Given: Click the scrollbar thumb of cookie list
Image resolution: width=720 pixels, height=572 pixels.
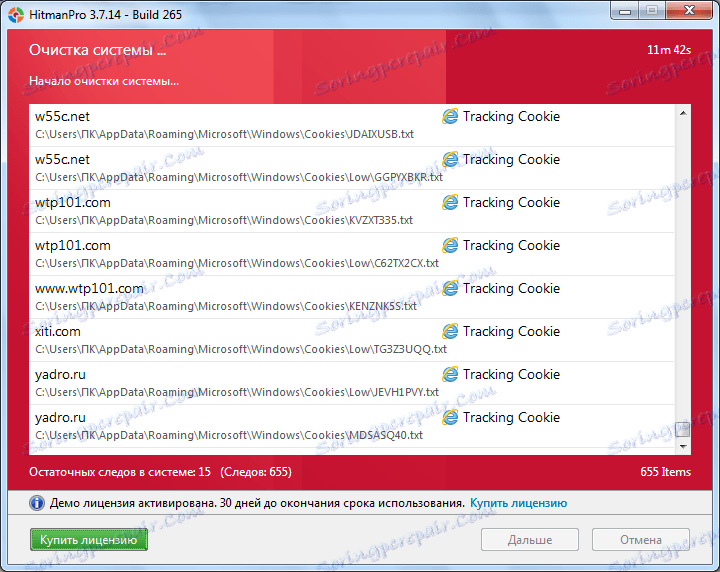Looking at the screenshot, I should tap(683, 430).
